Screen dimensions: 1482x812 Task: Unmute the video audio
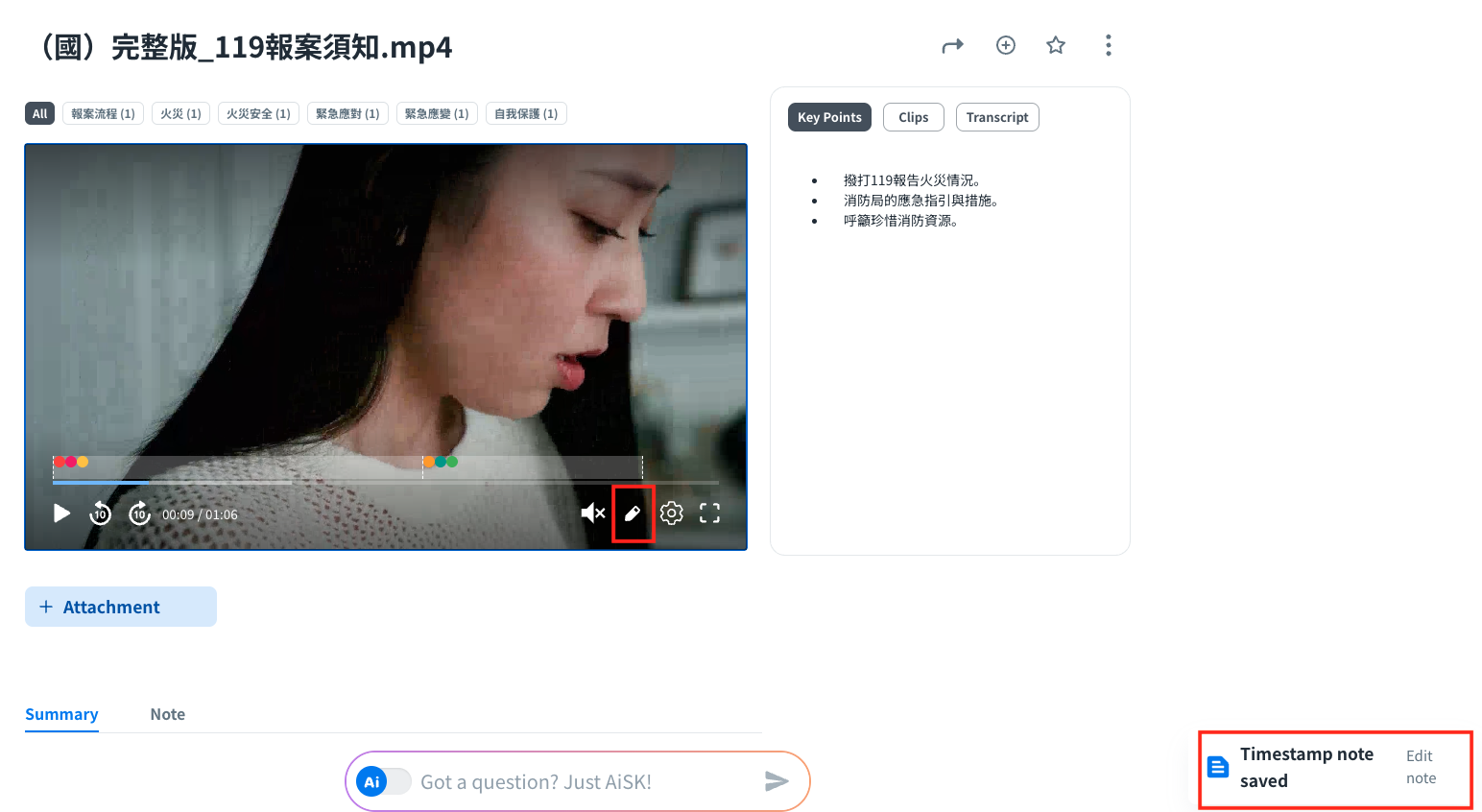592,513
